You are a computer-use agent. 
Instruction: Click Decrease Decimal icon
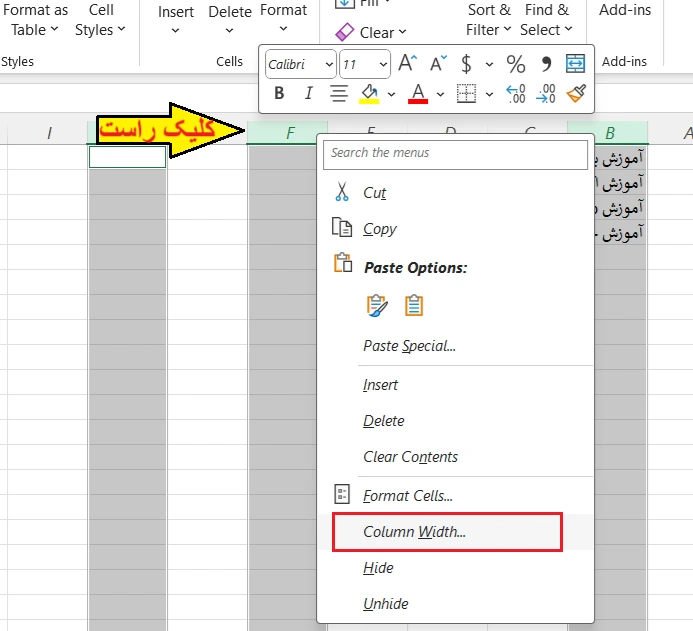click(546, 94)
